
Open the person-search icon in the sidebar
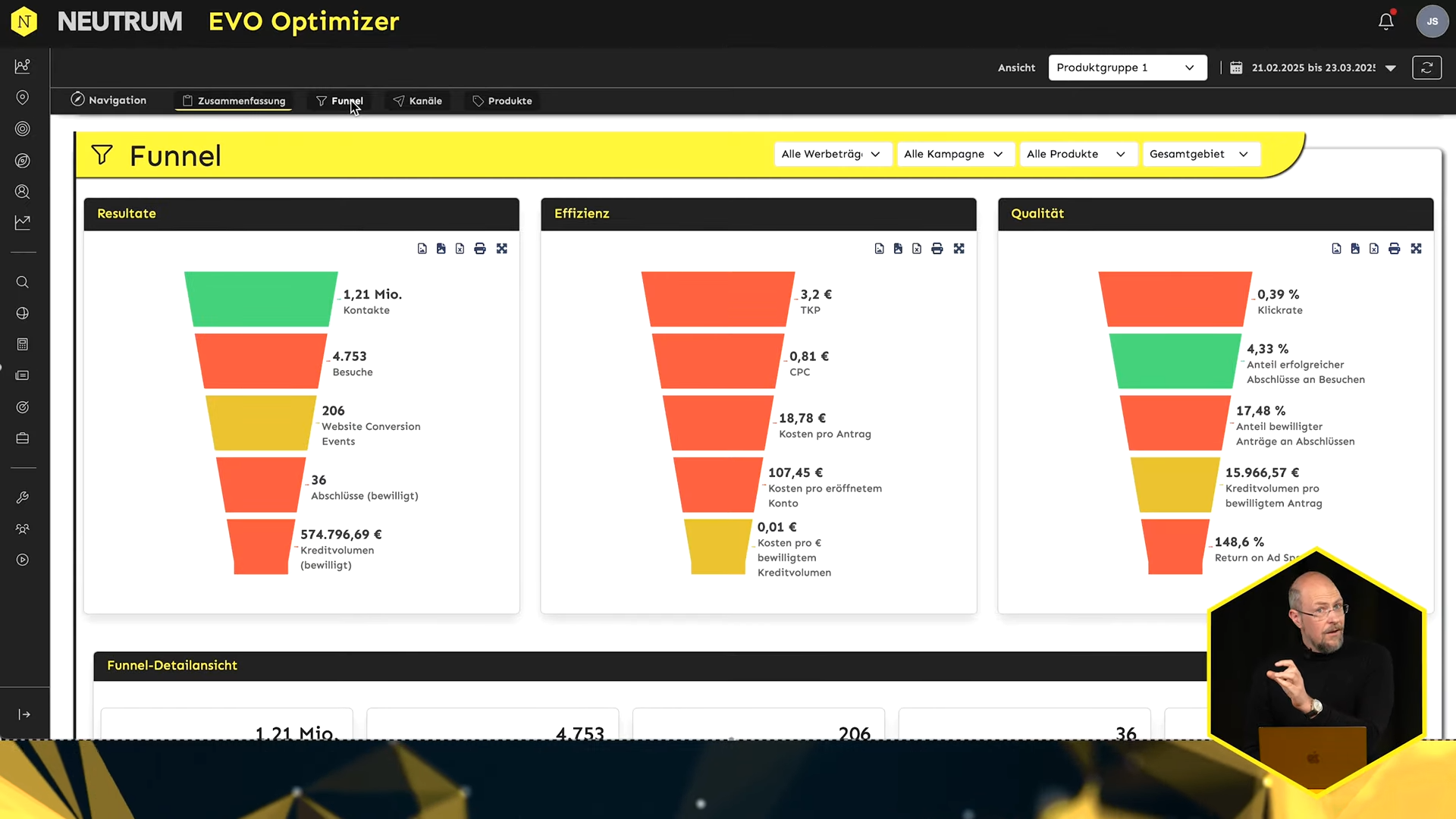click(x=23, y=192)
